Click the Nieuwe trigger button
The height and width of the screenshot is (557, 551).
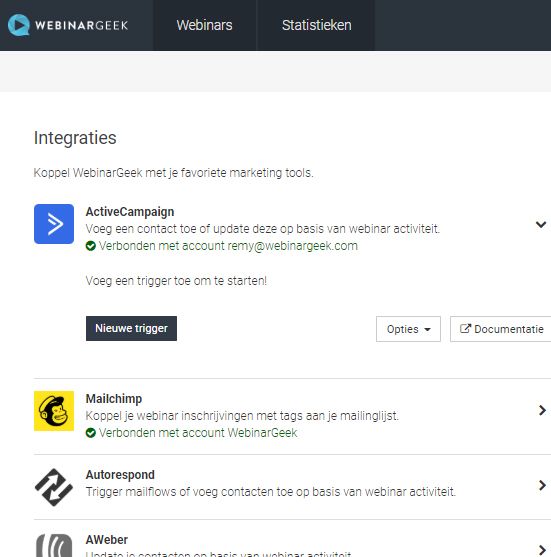131,328
